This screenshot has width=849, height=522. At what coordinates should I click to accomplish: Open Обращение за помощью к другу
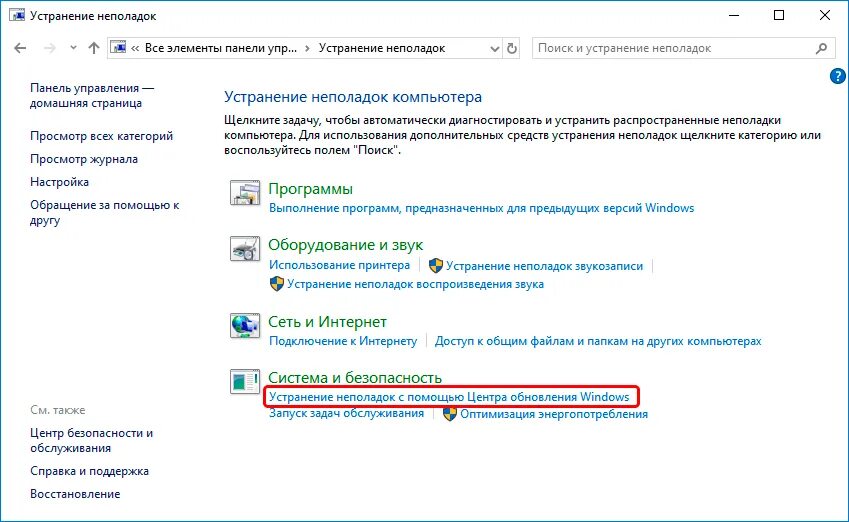(105, 212)
